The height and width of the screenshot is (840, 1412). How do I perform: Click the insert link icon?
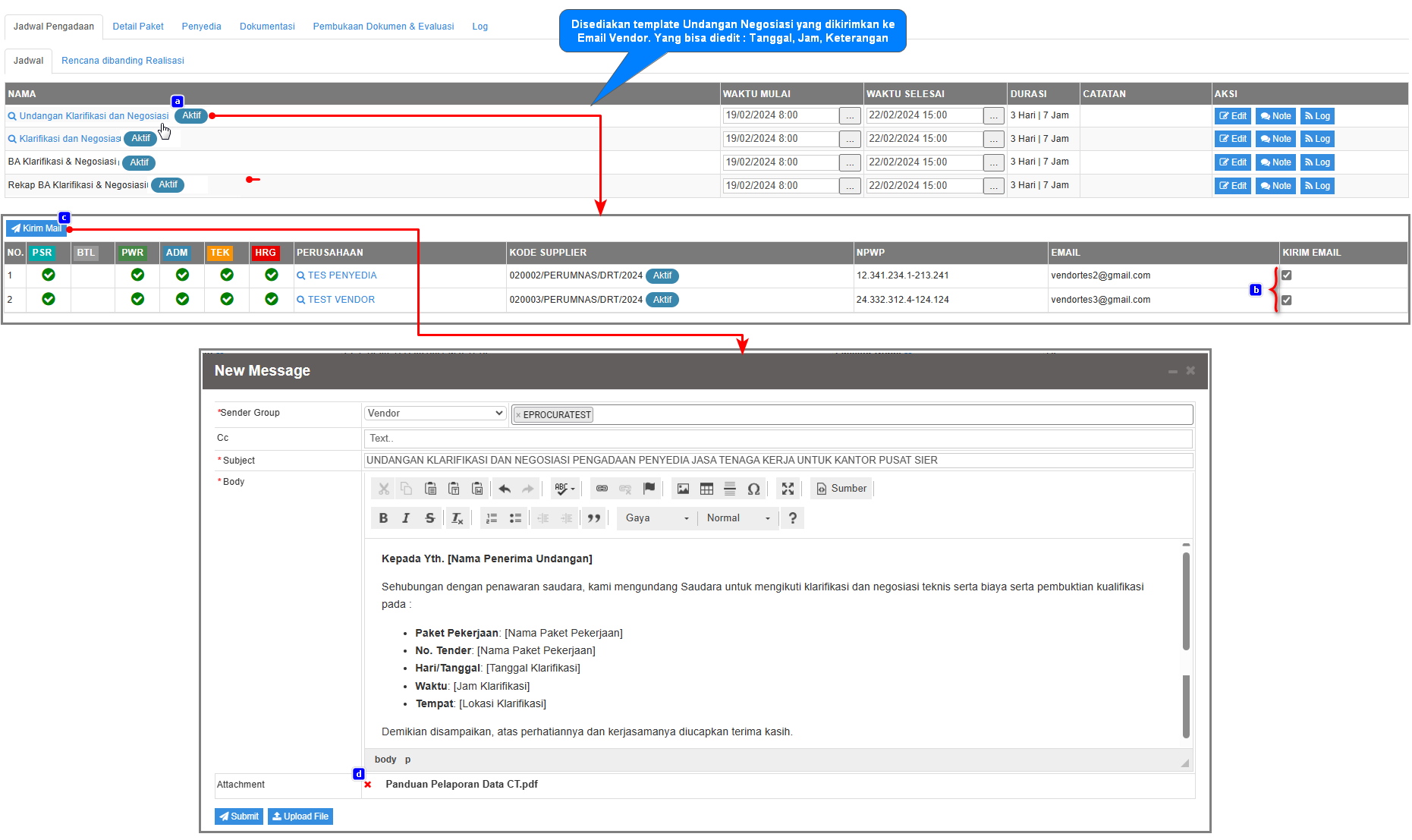click(x=602, y=489)
